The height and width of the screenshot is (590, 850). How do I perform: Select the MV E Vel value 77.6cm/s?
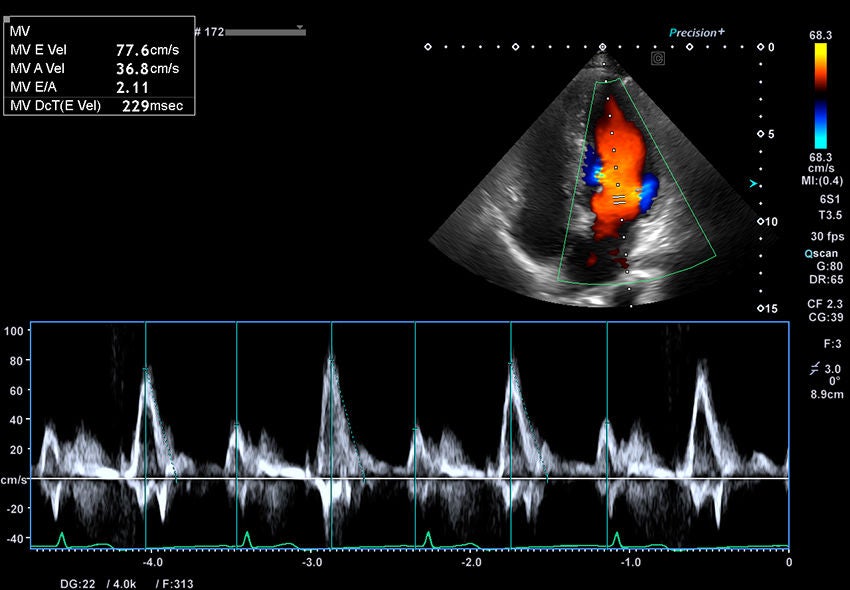click(147, 50)
